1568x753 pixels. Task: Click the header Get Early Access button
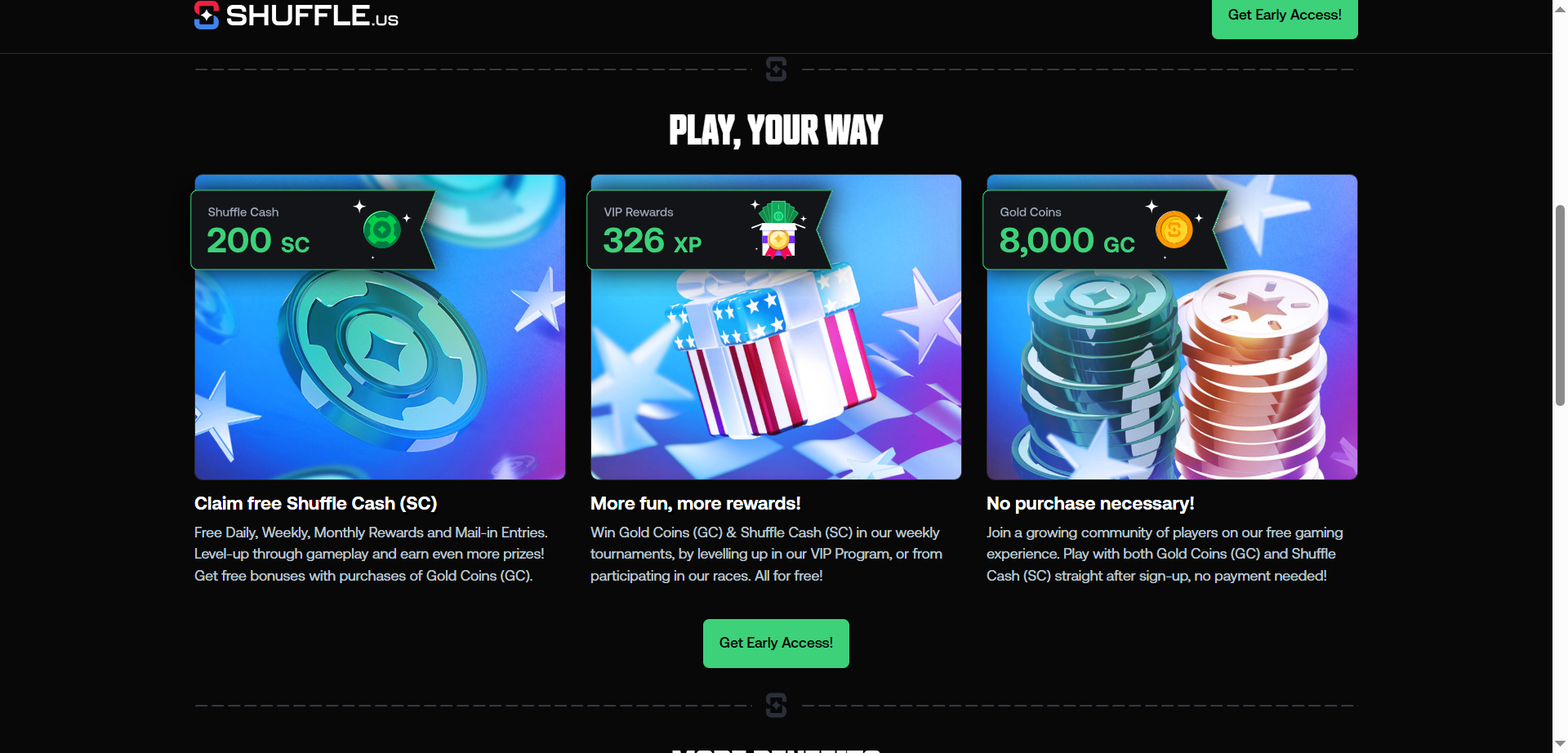pos(1285,16)
